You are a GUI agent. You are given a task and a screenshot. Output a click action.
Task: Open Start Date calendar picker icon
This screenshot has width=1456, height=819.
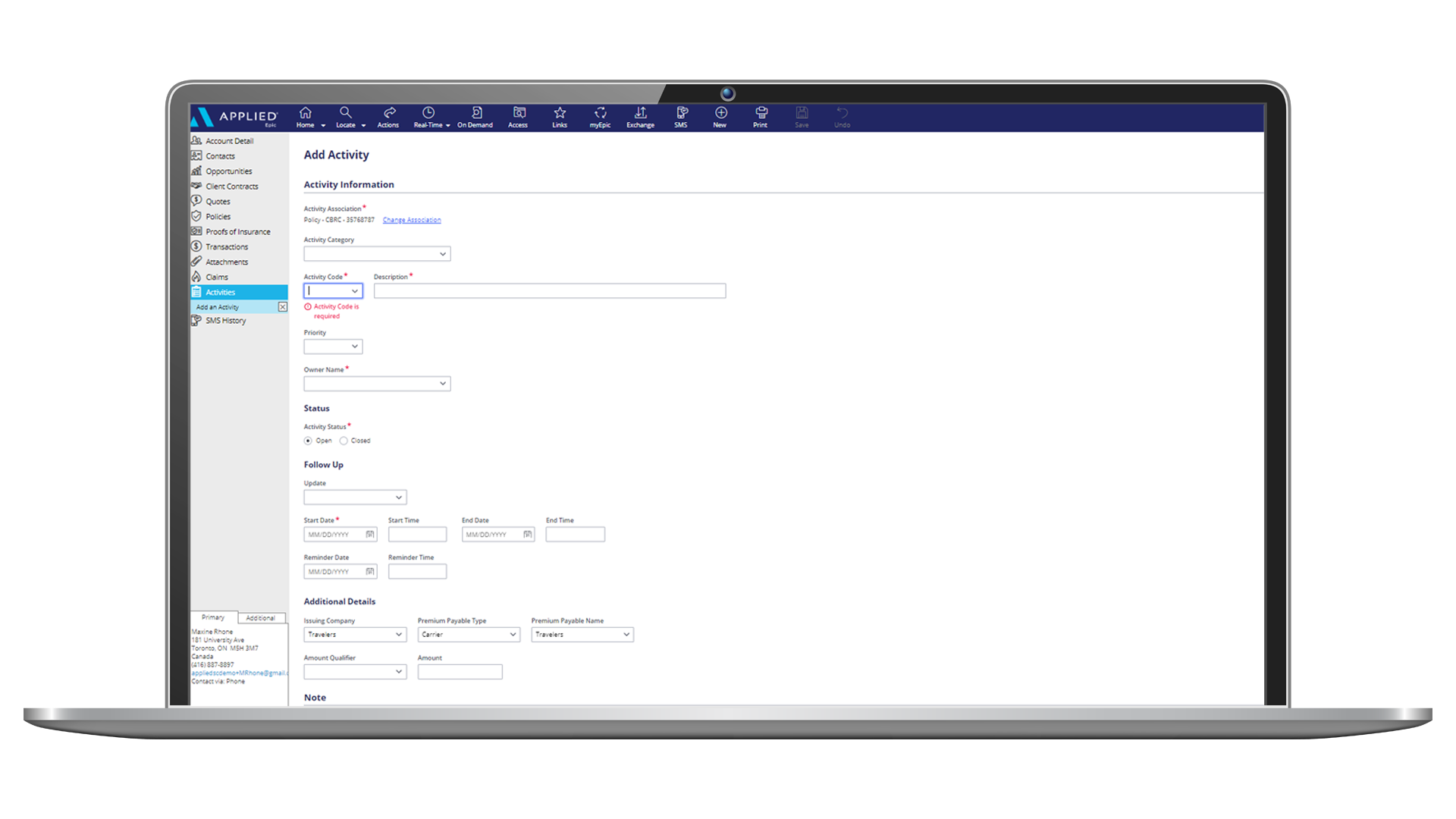tap(370, 535)
